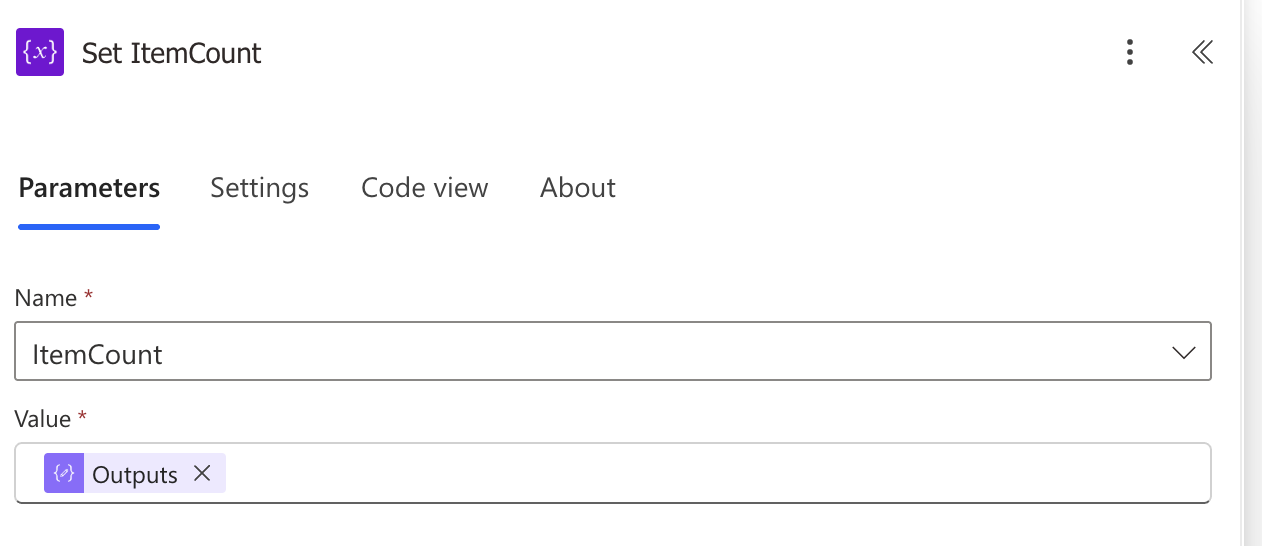Switch to the Parameters tab
Image resolution: width=1262 pixels, height=546 pixels.
[x=89, y=188]
